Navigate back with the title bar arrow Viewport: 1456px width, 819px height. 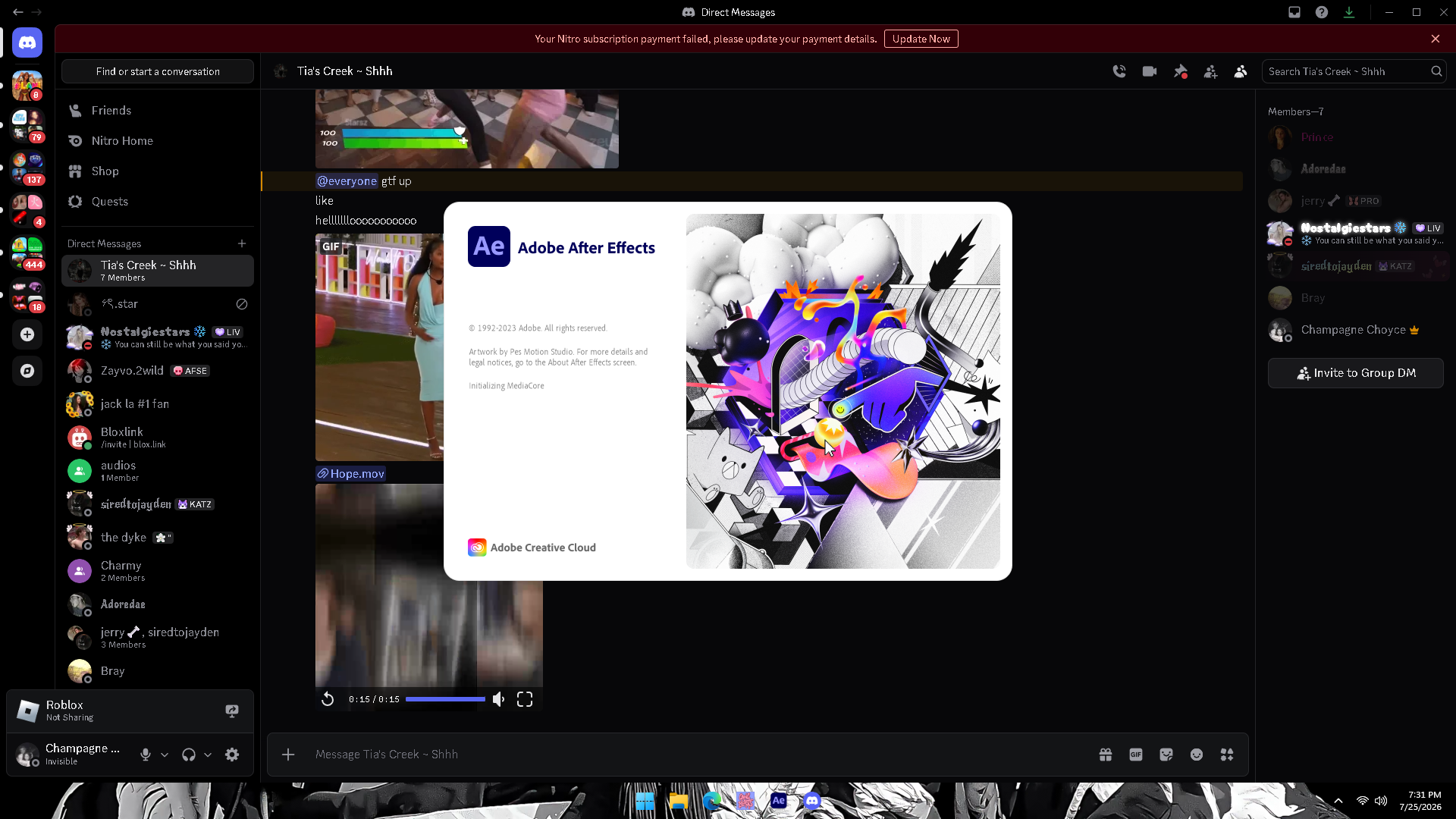pyautogui.click(x=17, y=12)
